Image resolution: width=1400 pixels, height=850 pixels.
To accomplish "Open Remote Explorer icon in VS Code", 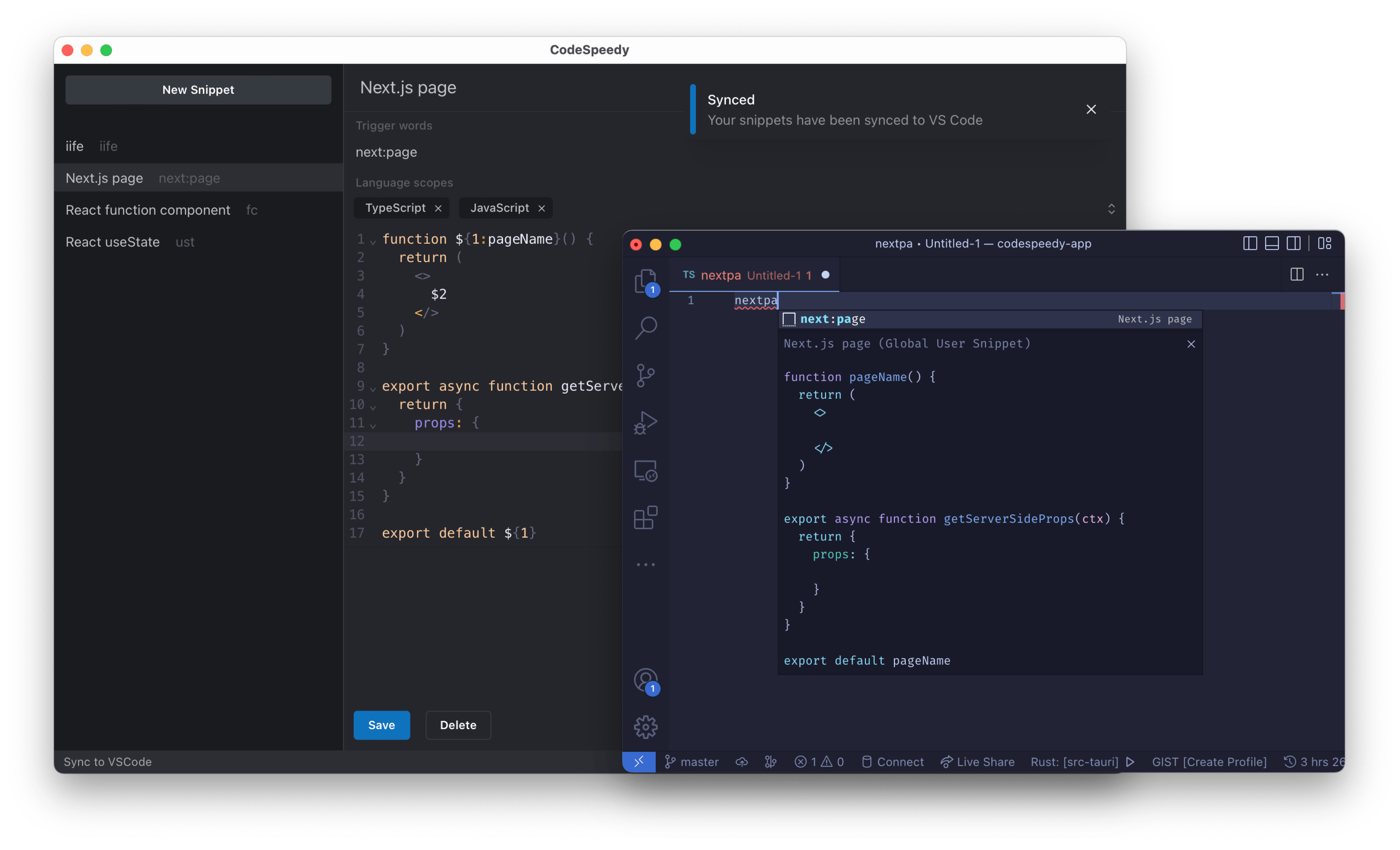I will [646, 471].
